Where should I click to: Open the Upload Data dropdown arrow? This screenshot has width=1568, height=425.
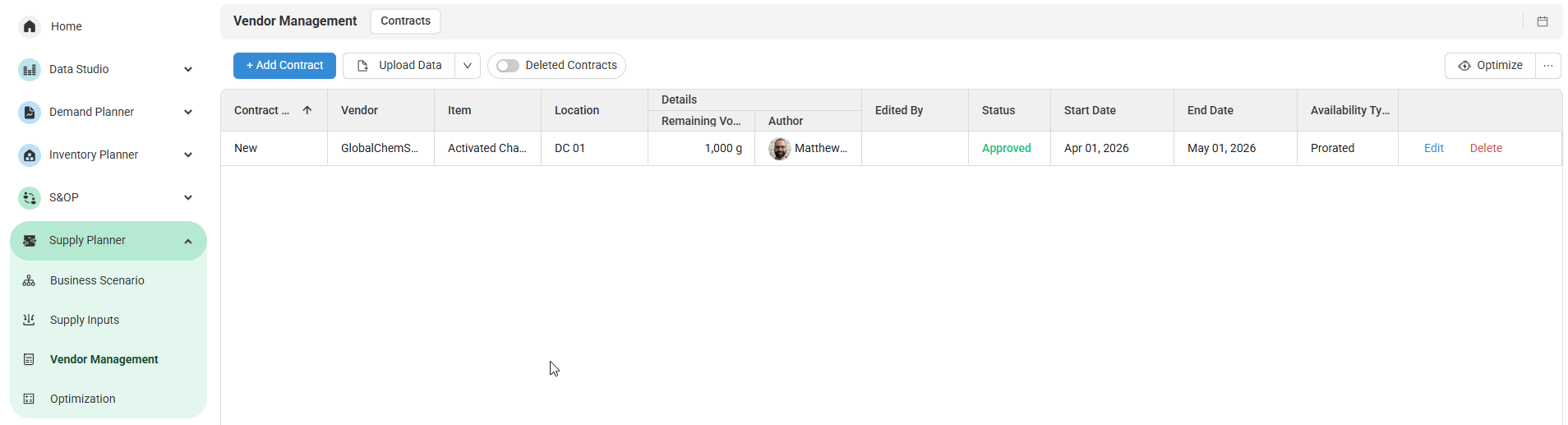click(467, 66)
